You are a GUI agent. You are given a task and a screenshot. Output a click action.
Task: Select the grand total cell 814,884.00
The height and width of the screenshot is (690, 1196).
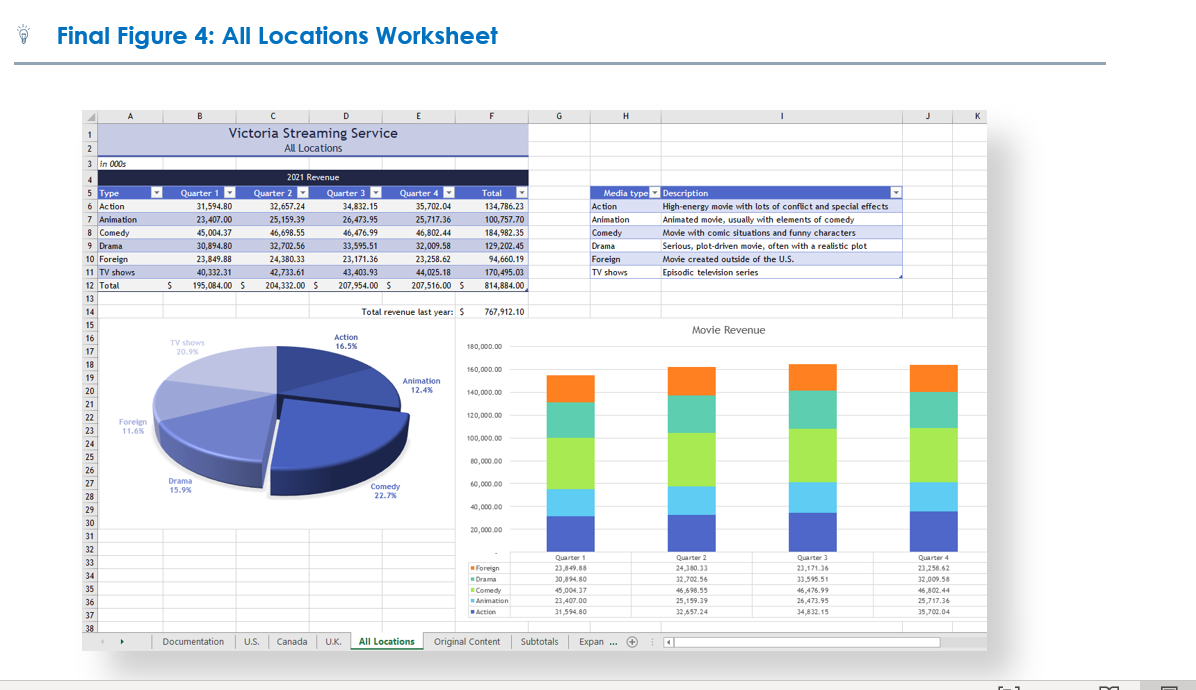pos(492,285)
